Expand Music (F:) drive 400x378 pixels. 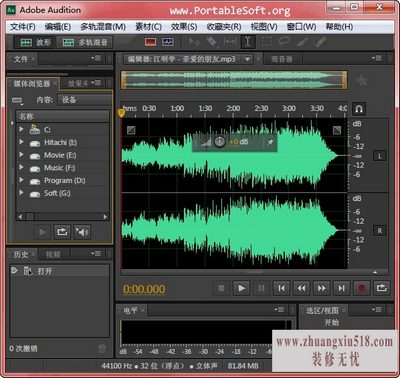click(21, 167)
